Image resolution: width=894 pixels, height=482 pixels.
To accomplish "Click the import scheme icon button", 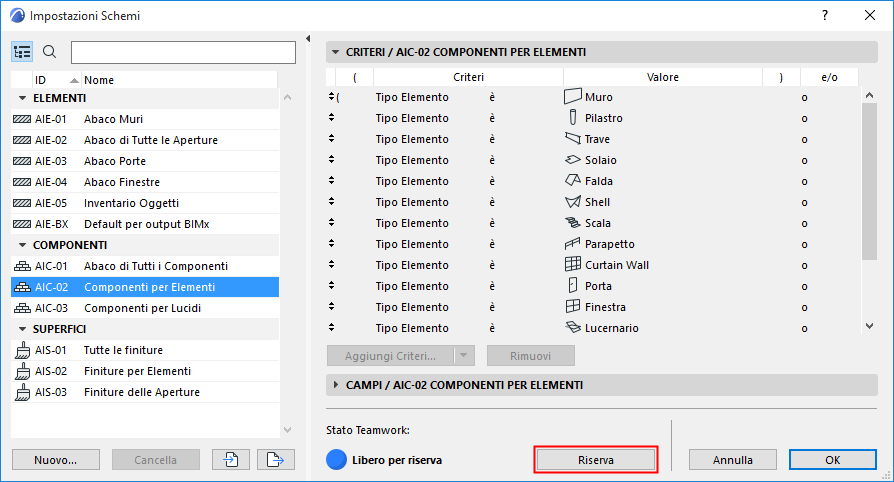I will (230, 459).
